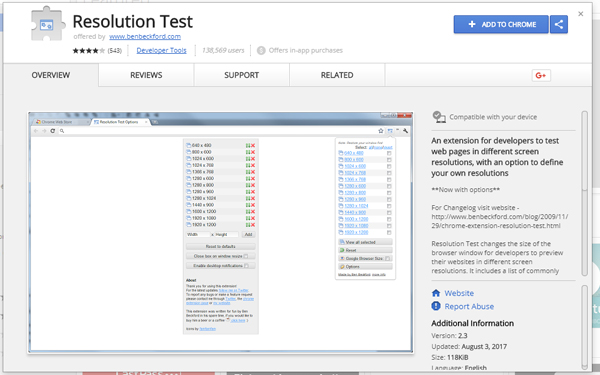Click the Resolution Test puzzle-piece icon
Screen dimensions: 600x375
(x=47, y=24)
